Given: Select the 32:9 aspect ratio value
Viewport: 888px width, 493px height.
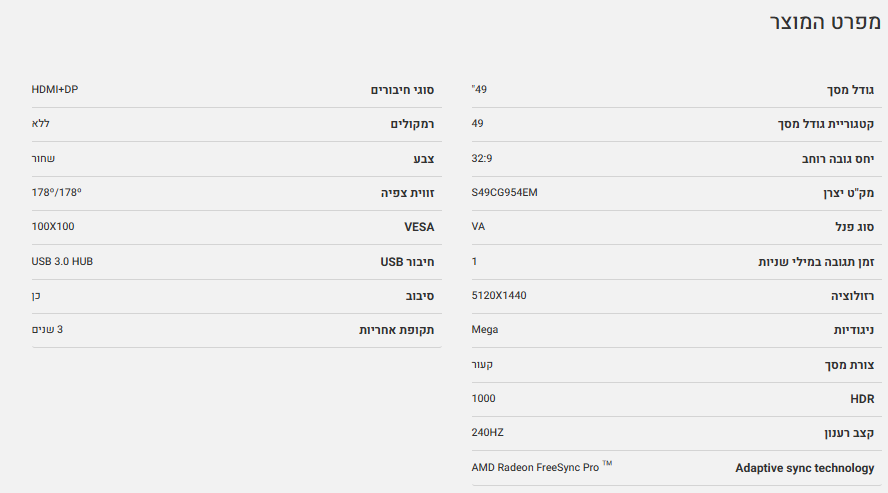Looking at the screenshot, I should 482,158.
